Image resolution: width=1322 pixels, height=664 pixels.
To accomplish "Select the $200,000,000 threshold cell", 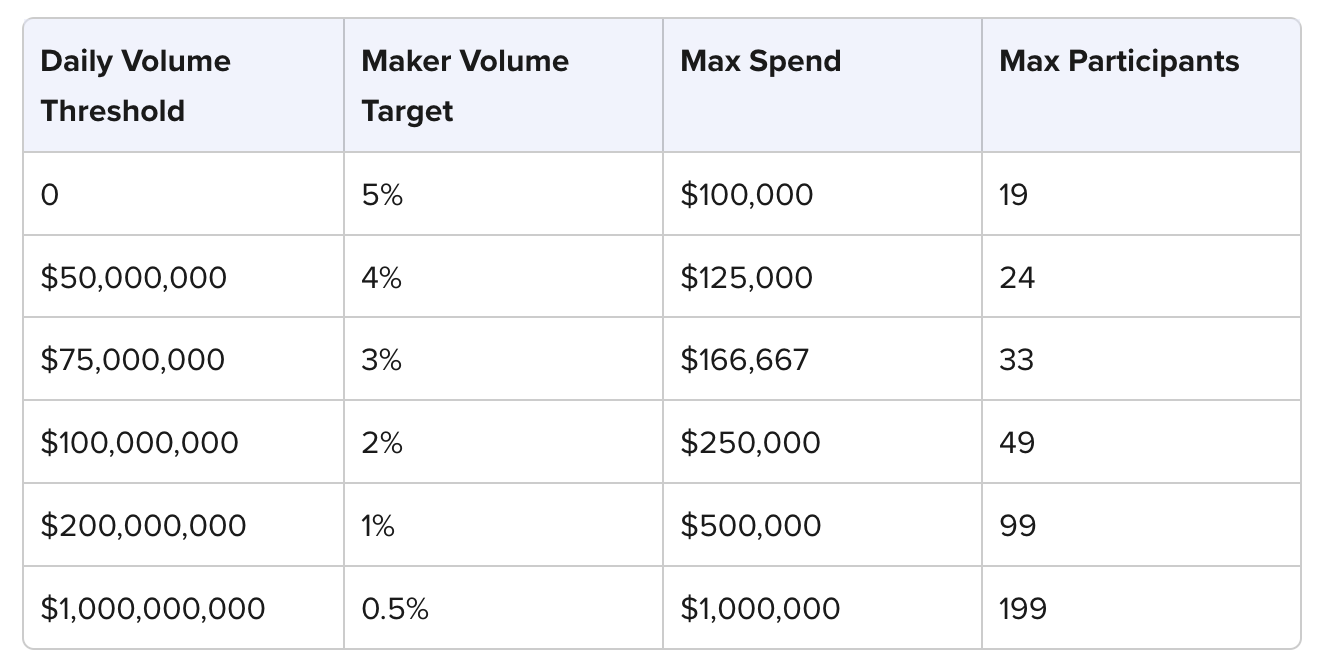I will click(x=143, y=525).
